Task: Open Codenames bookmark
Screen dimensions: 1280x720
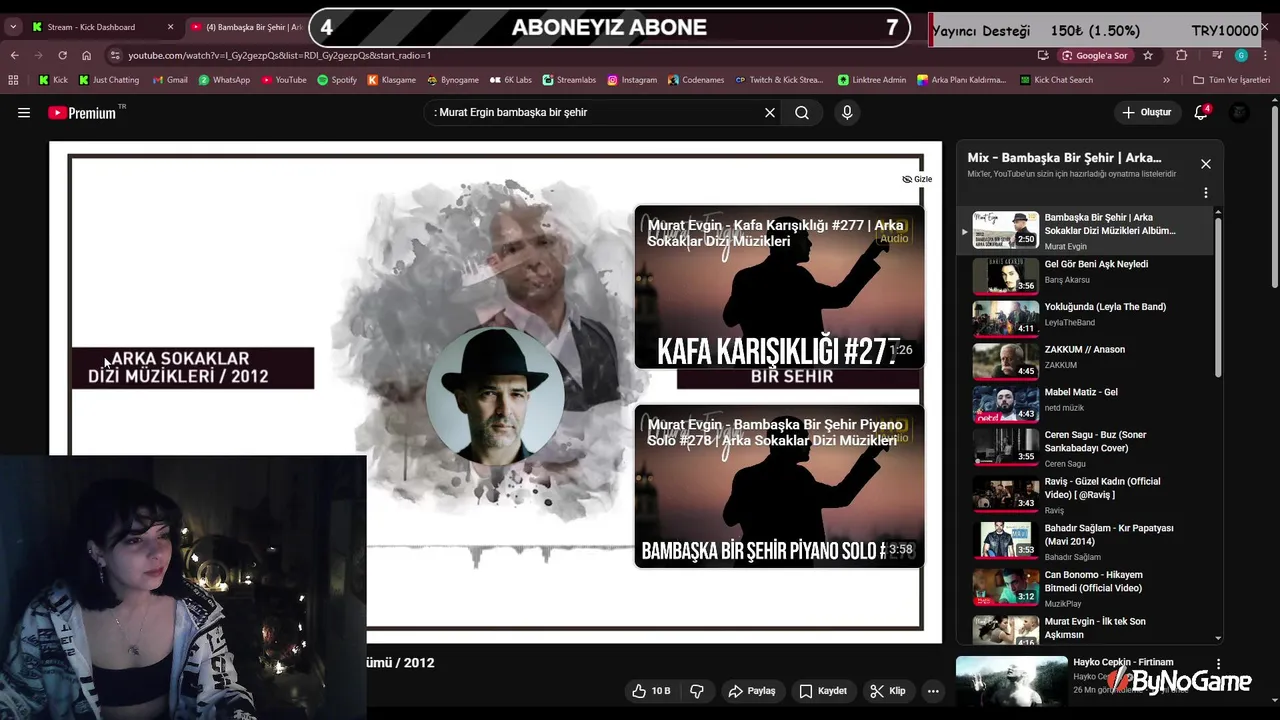Action: pyautogui.click(x=696, y=80)
